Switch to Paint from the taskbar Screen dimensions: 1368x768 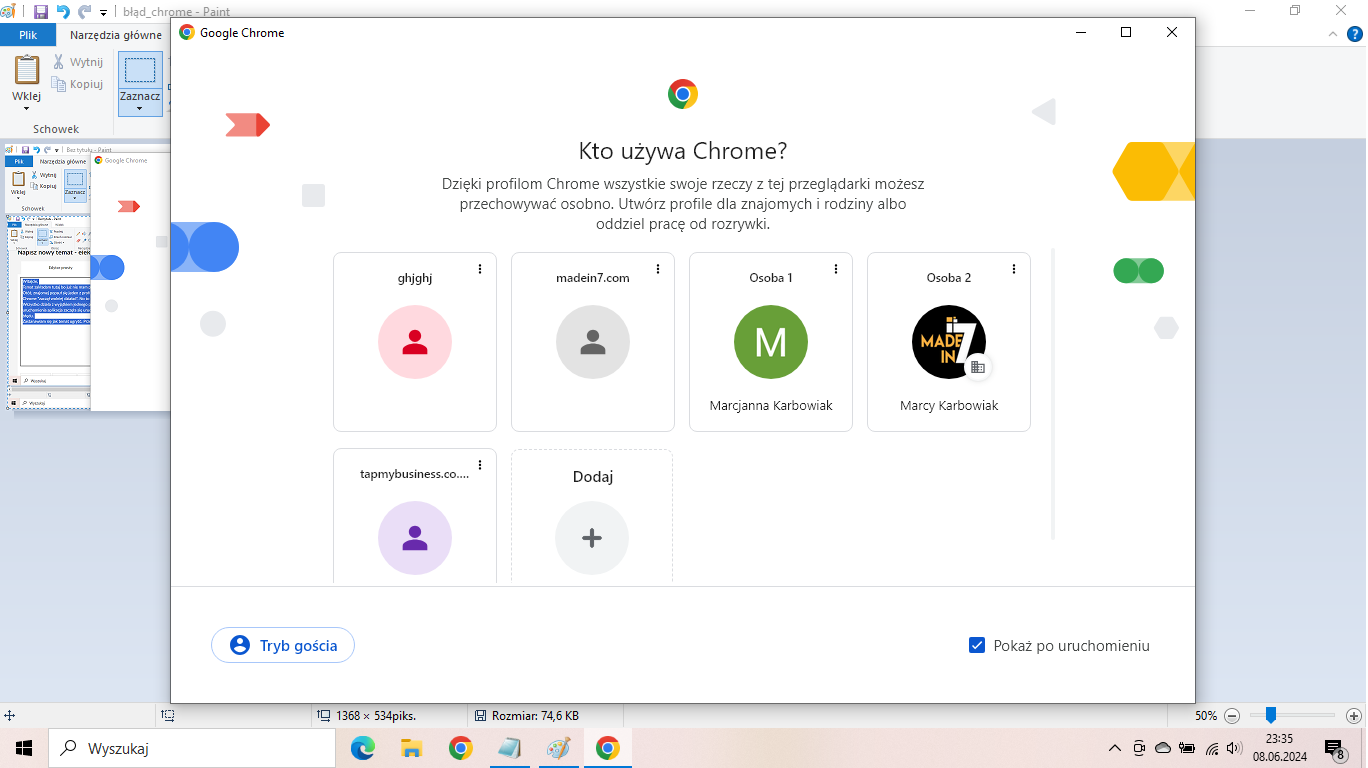559,748
